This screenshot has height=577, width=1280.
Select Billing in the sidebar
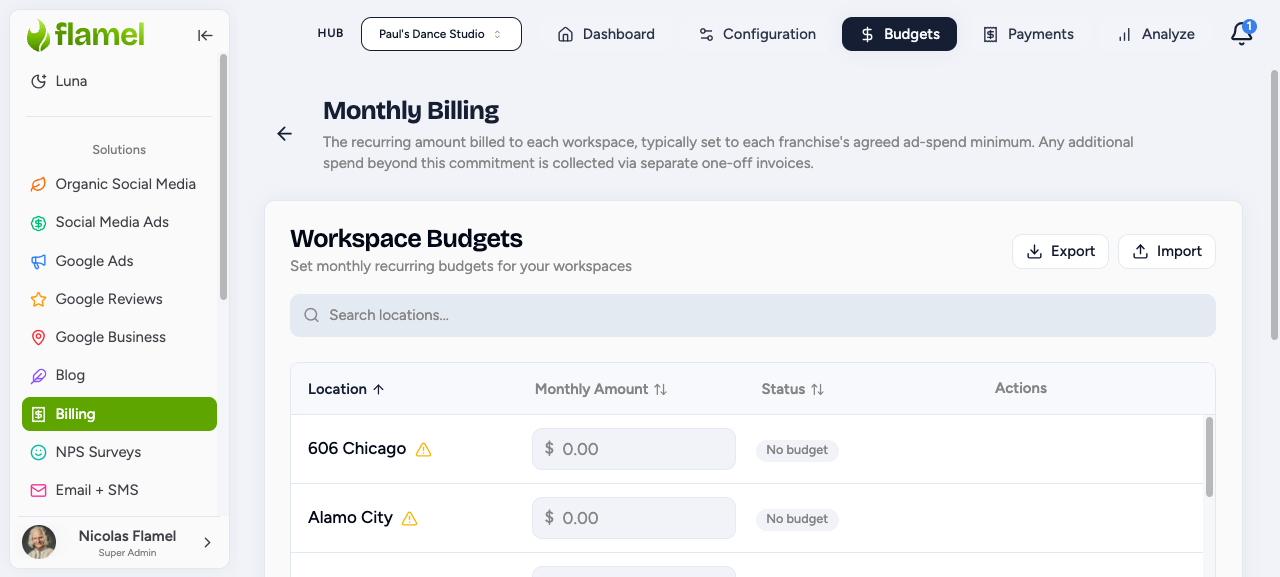119,414
